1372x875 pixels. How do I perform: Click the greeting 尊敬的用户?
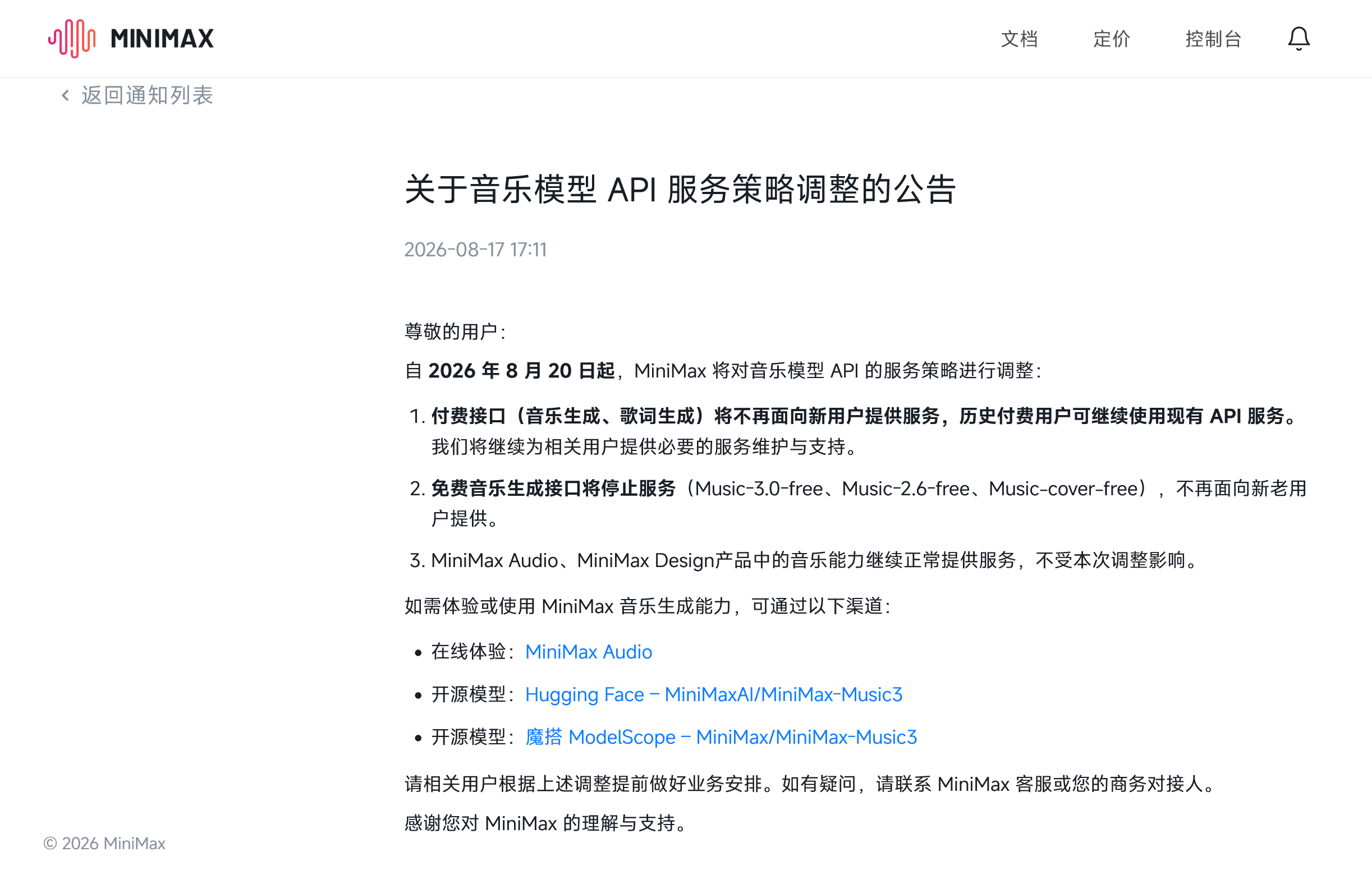[451, 331]
